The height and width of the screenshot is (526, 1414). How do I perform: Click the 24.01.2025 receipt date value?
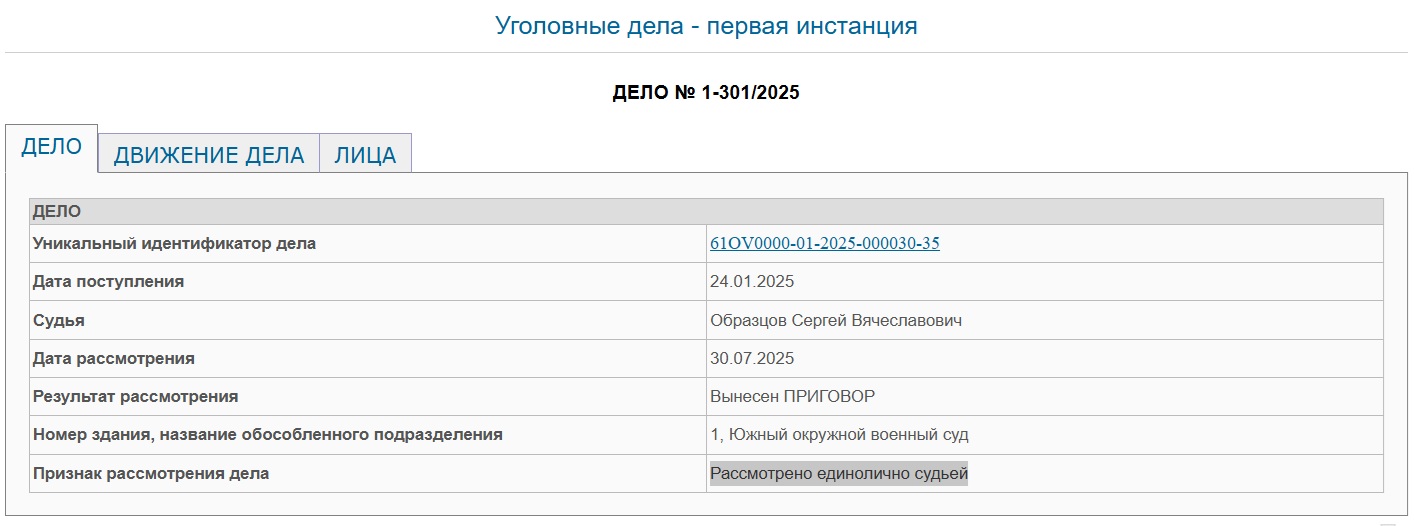tap(751, 281)
